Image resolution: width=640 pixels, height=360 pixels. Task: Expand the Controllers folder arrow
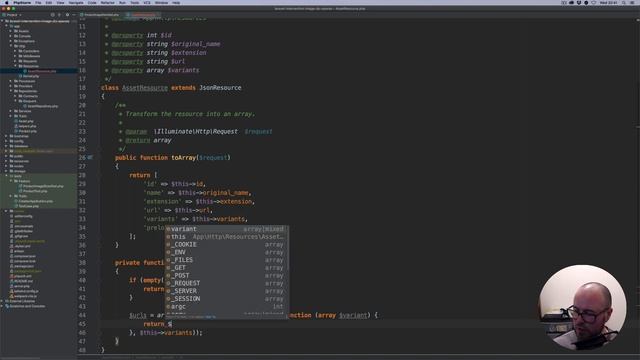coord(16,51)
